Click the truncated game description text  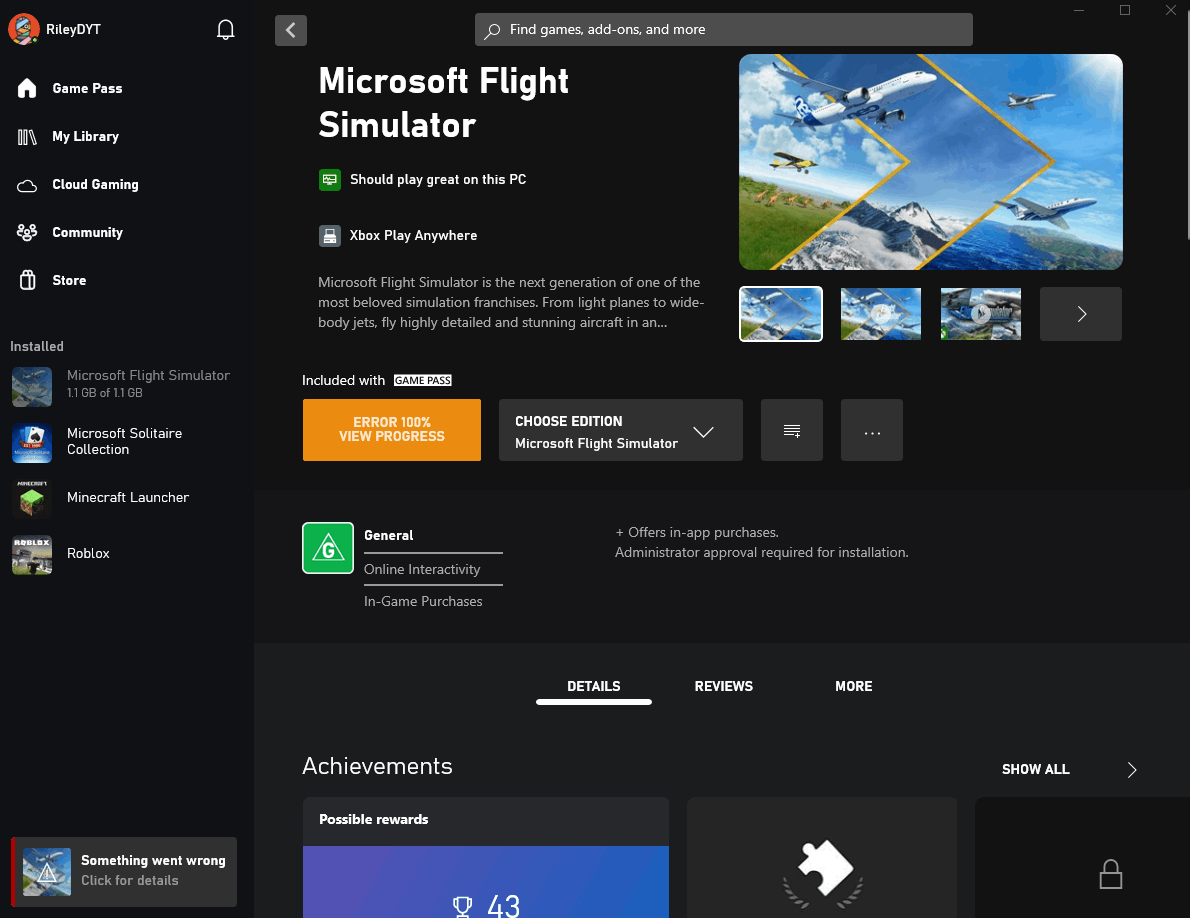[511, 303]
